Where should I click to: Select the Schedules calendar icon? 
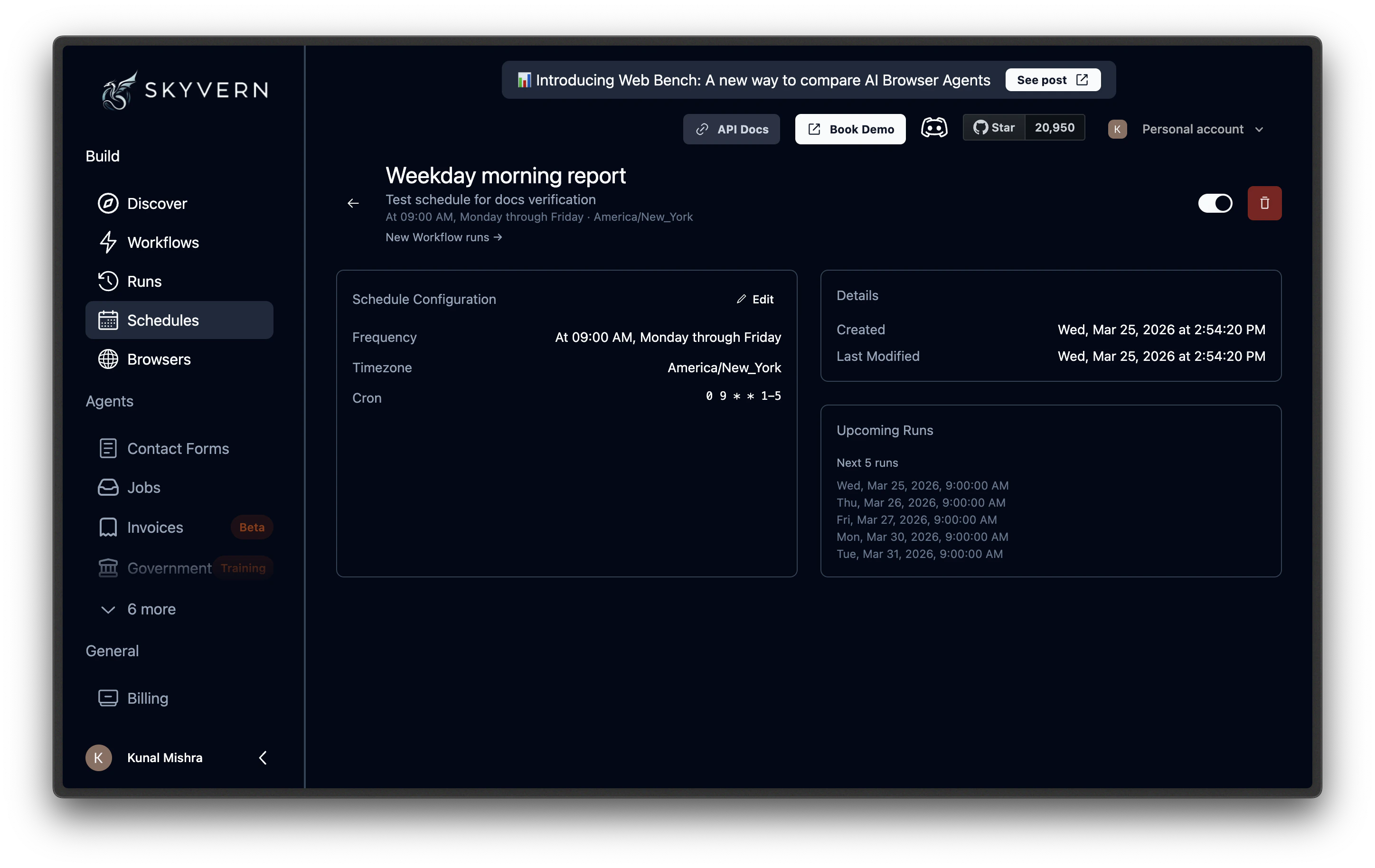coord(109,320)
